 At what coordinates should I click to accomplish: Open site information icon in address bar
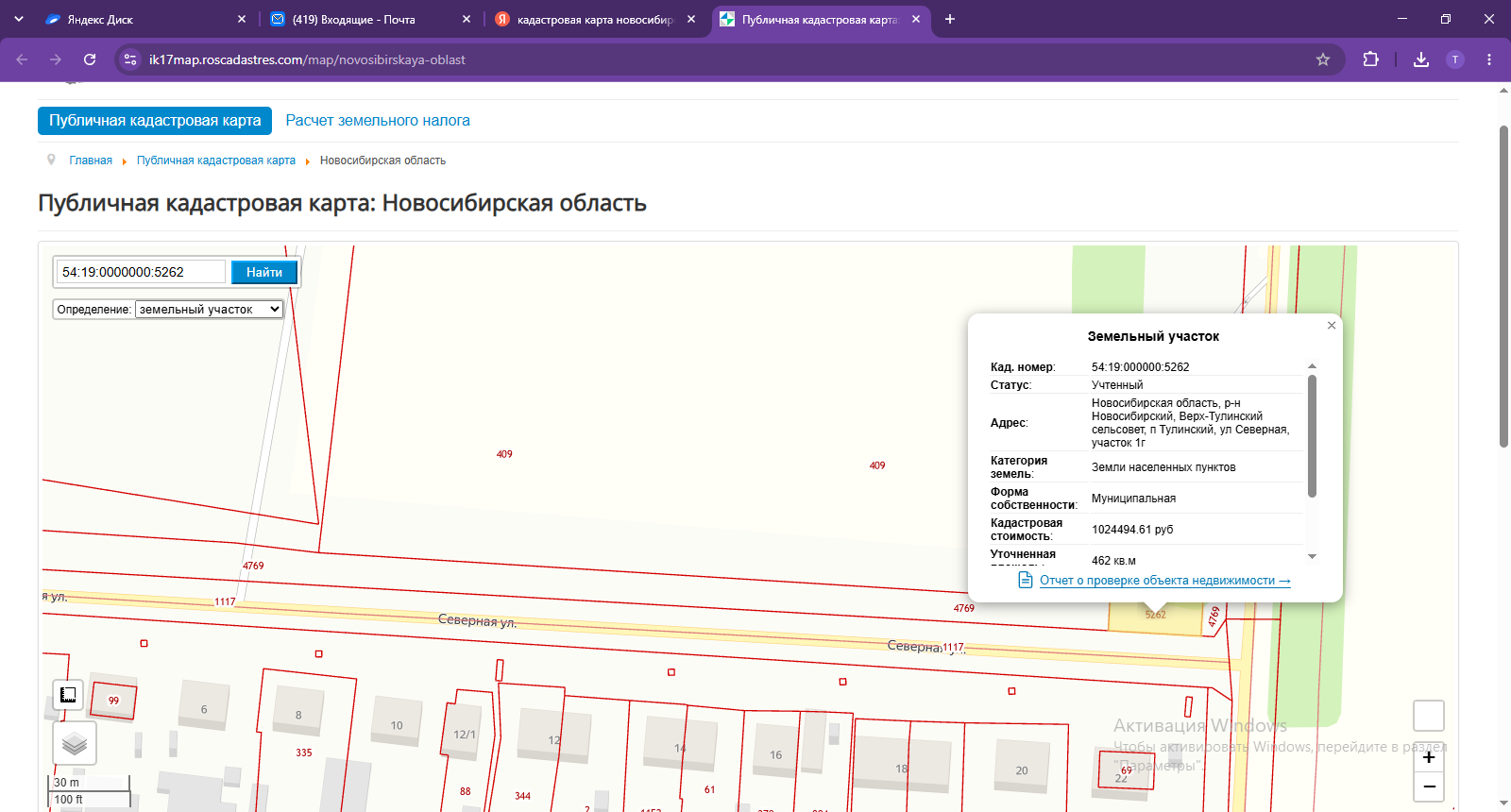(130, 59)
